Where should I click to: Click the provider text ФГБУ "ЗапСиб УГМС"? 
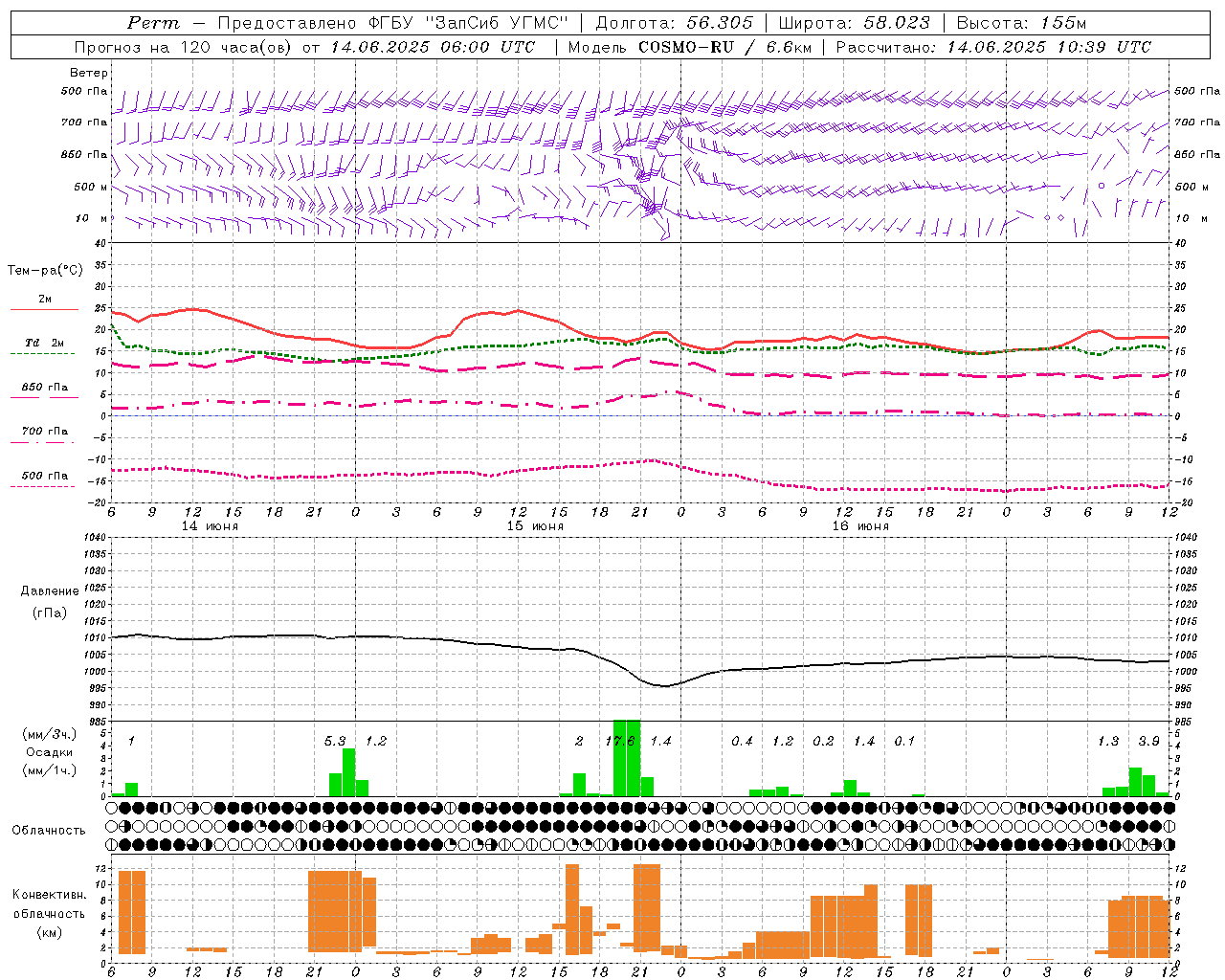pos(469,23)
